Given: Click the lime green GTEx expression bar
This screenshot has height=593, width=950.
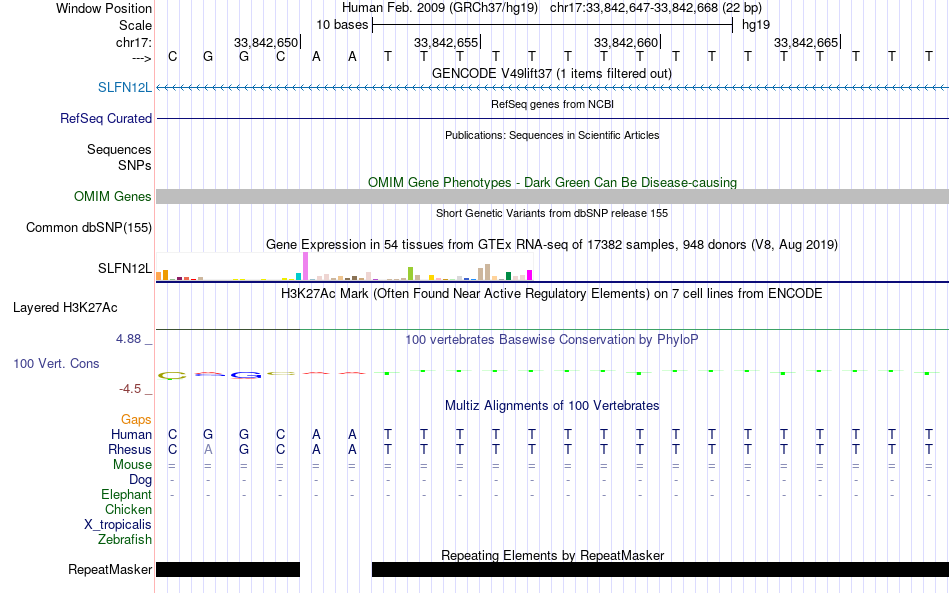Looking at the screenshot, I should tap(410, 273).
